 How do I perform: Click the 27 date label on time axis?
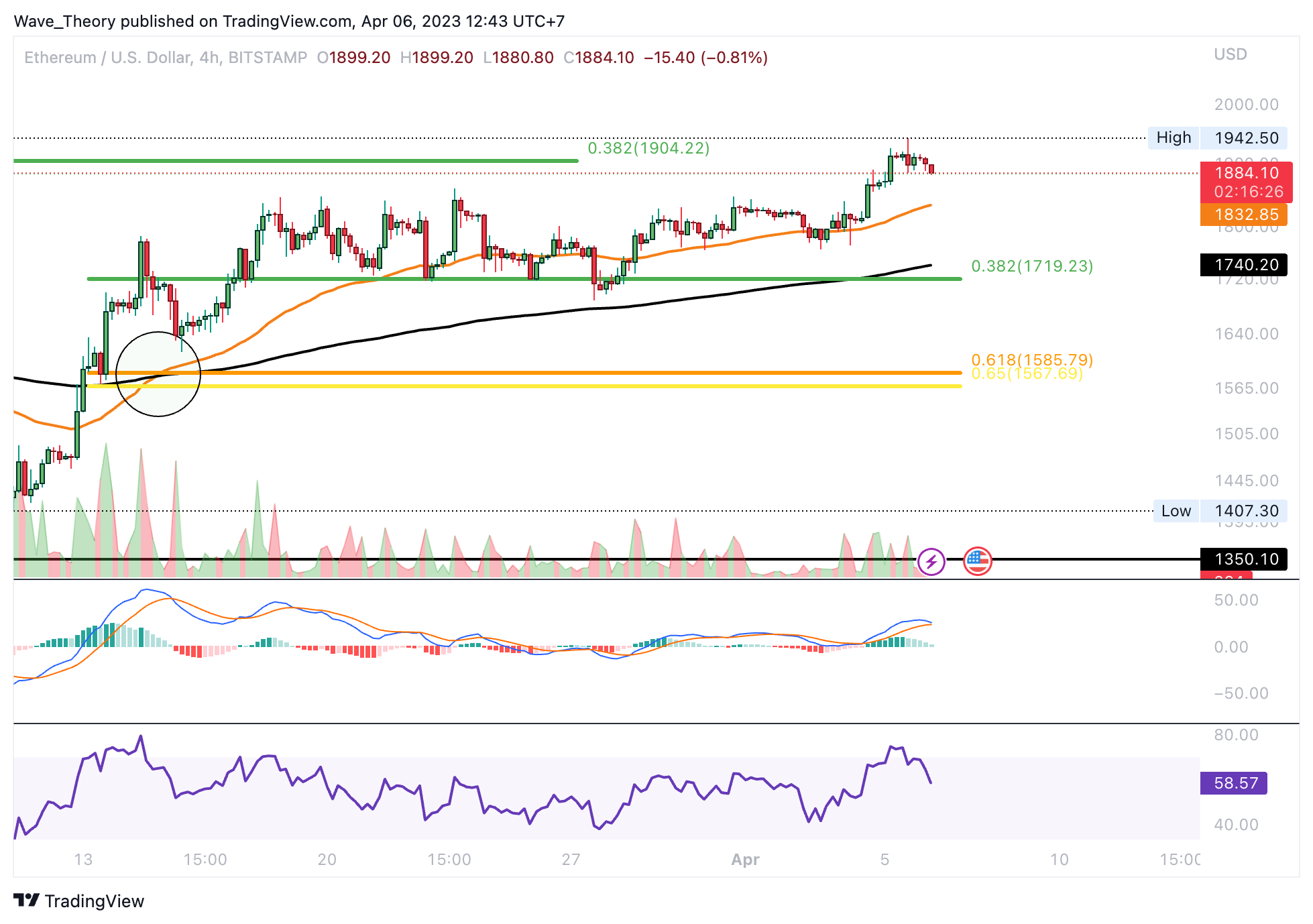coord(571,860)
